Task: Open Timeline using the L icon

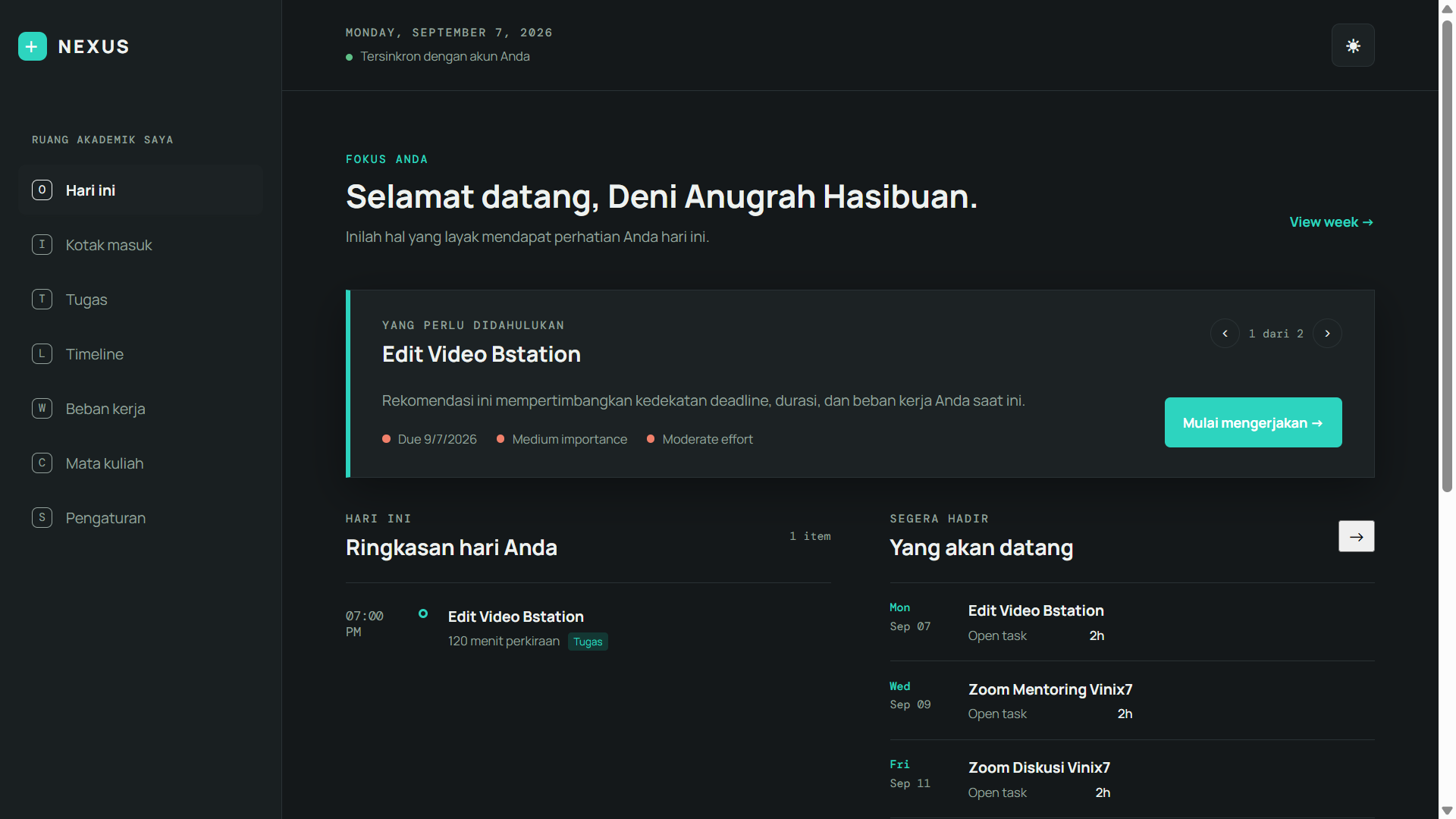Action: 42,353
